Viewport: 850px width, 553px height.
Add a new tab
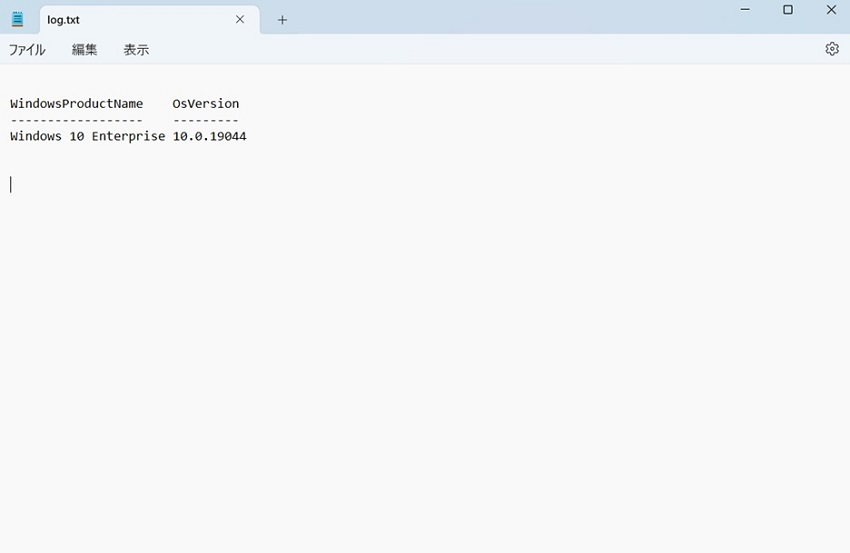coord(282,20)
